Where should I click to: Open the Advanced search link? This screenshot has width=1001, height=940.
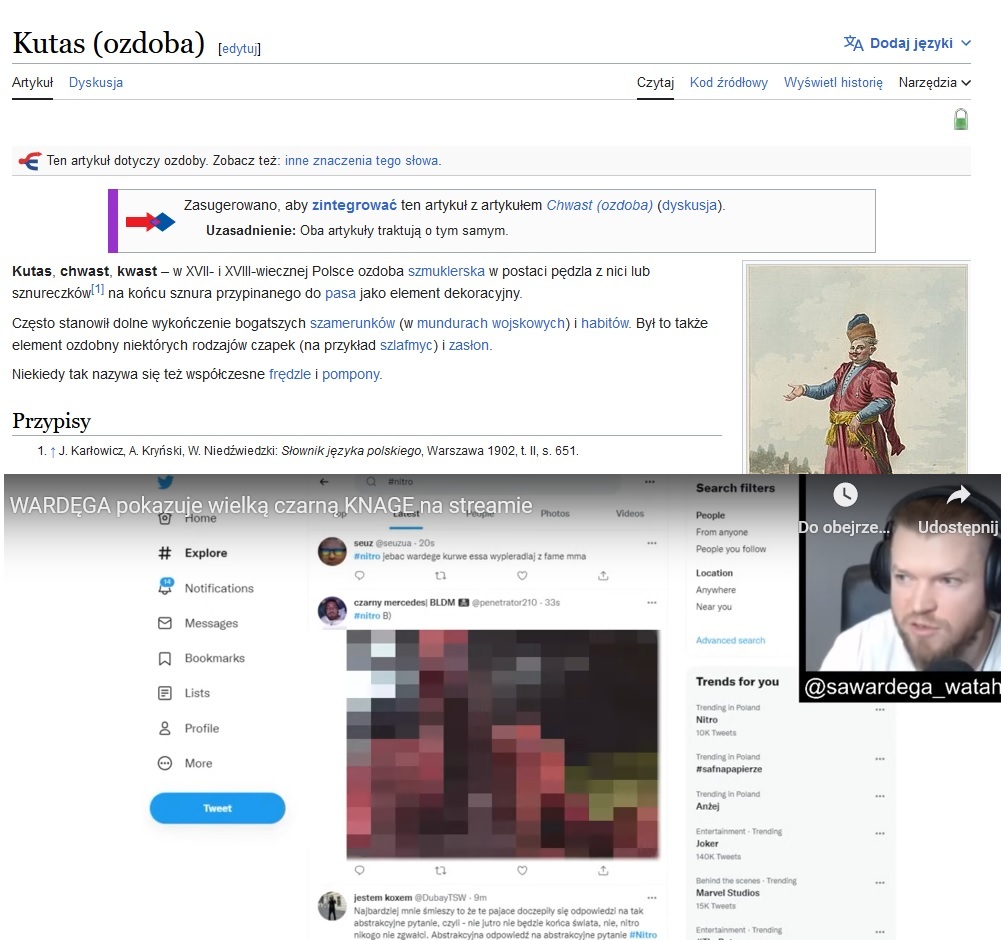(x=730, y=640)
